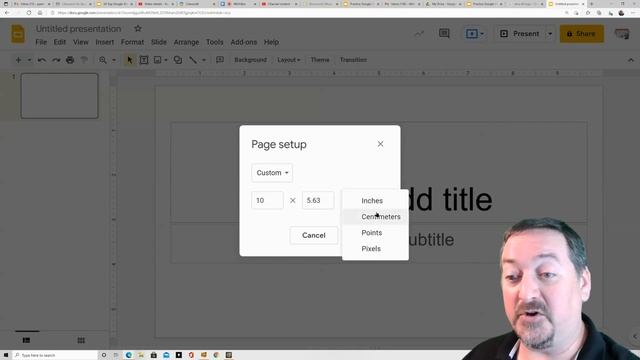Open Microsoft Store from the taskbar

coord(153,355)
